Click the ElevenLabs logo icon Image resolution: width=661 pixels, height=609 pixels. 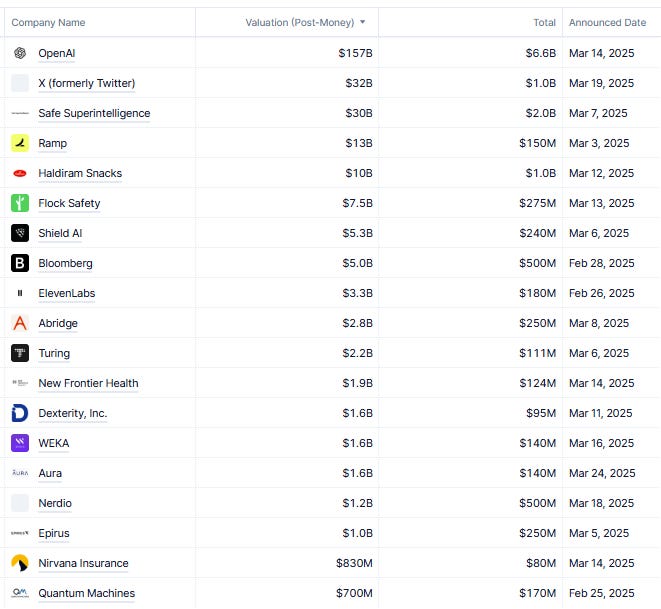click(x=20, y=293)
